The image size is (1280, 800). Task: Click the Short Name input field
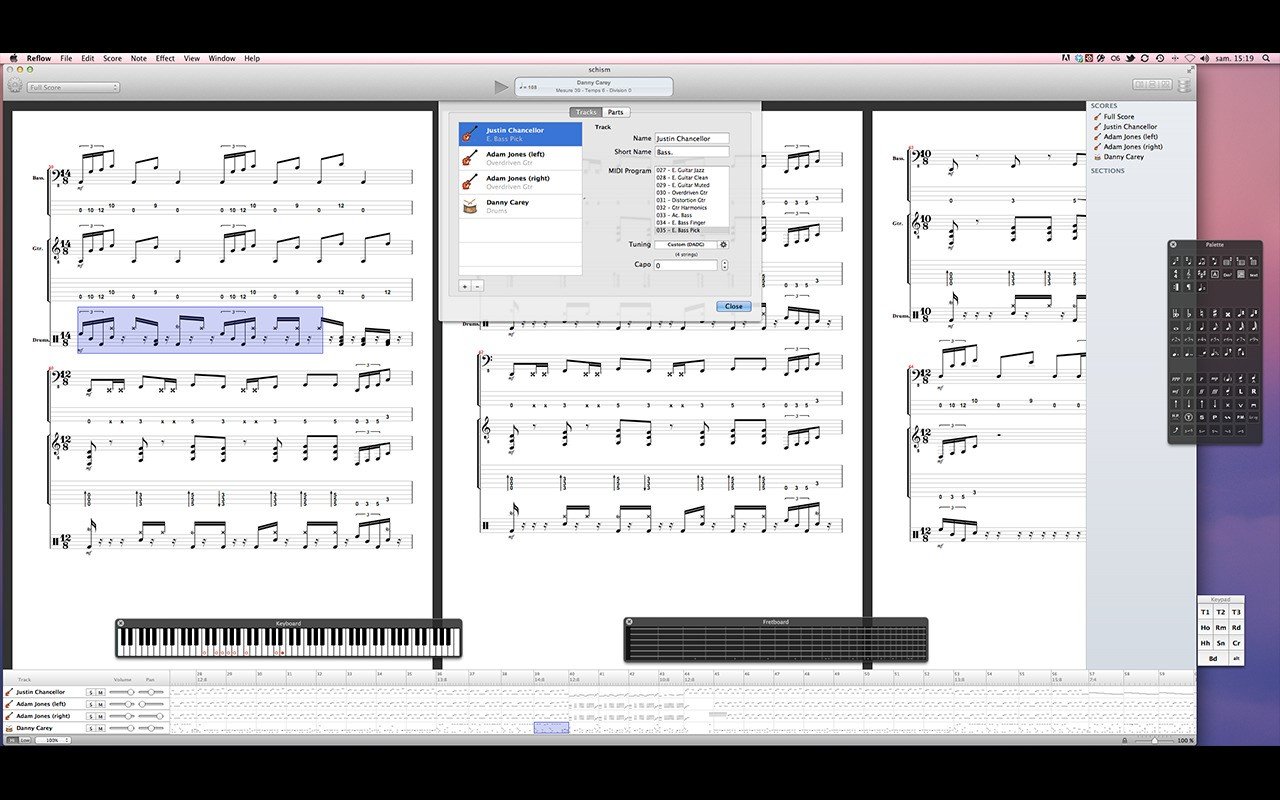(692, 152)
